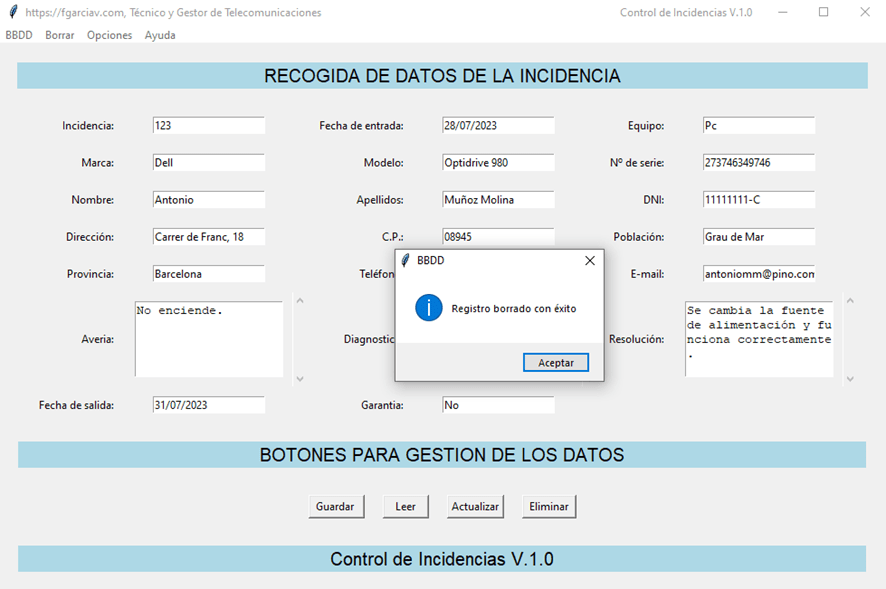Select the E-mail input field
The height and width of the screenshot is (589, 886).
(758, 274)
